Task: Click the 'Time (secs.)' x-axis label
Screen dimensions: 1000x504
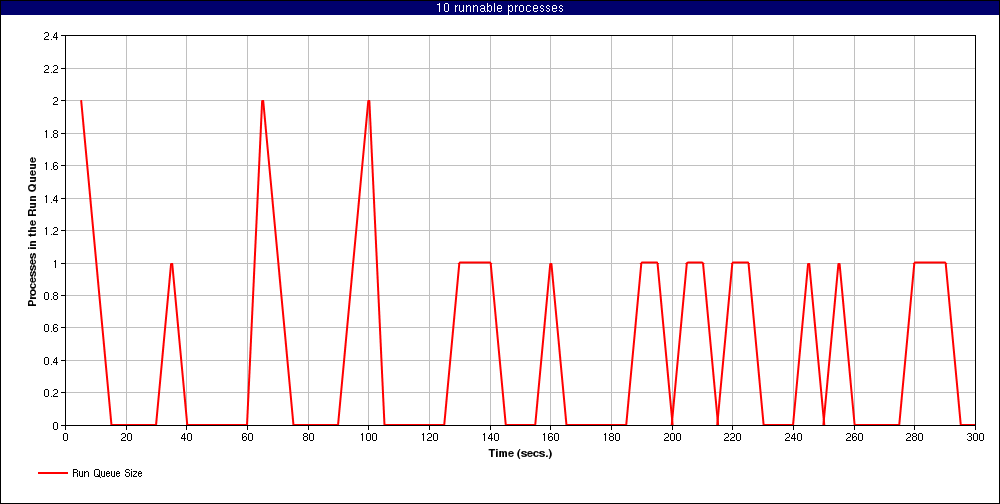Action: 520,454
